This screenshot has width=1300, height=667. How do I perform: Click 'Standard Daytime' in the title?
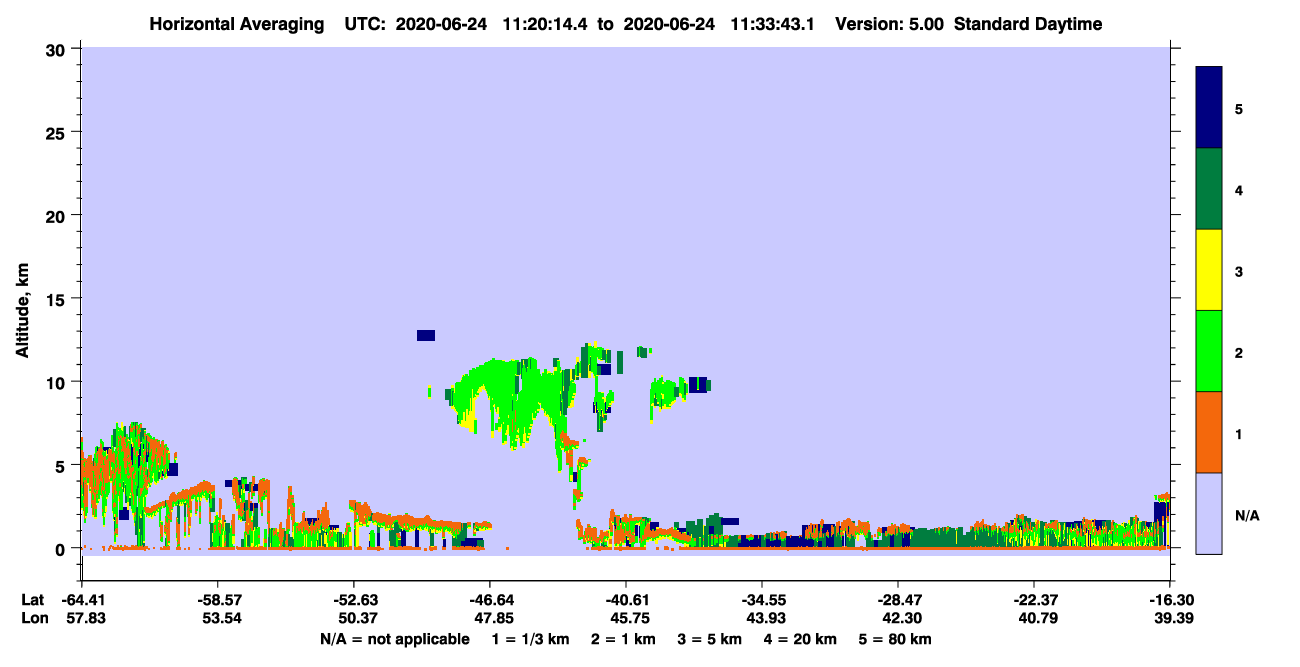tap(1028, 24)
